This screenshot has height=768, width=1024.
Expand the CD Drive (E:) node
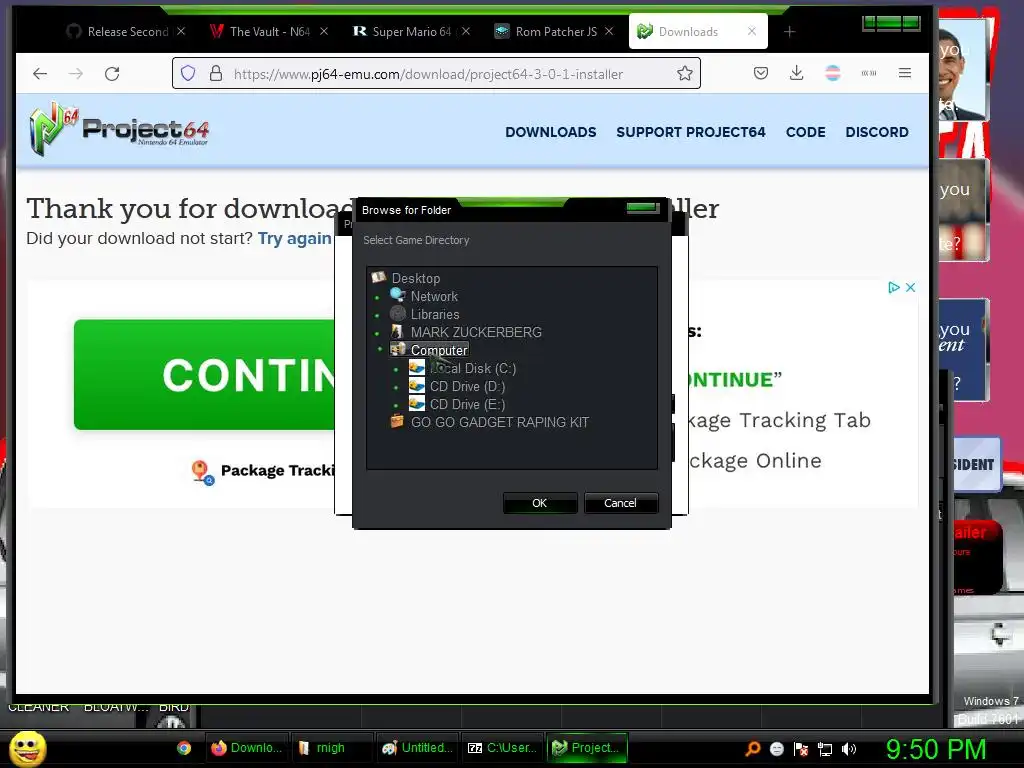tap(396, 406)
